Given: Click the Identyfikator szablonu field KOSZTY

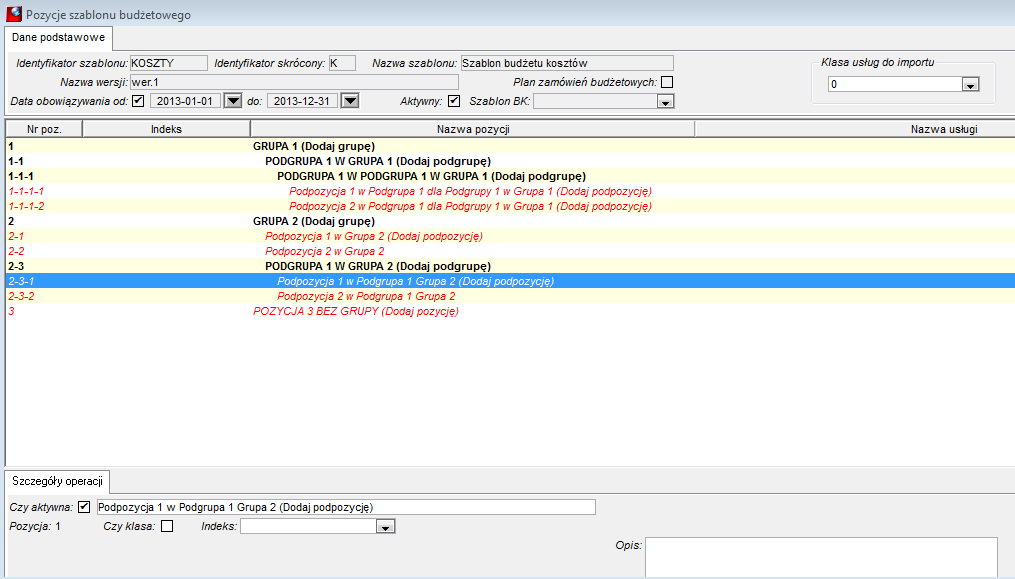Looking at the screenshot, I should [168, 63].
